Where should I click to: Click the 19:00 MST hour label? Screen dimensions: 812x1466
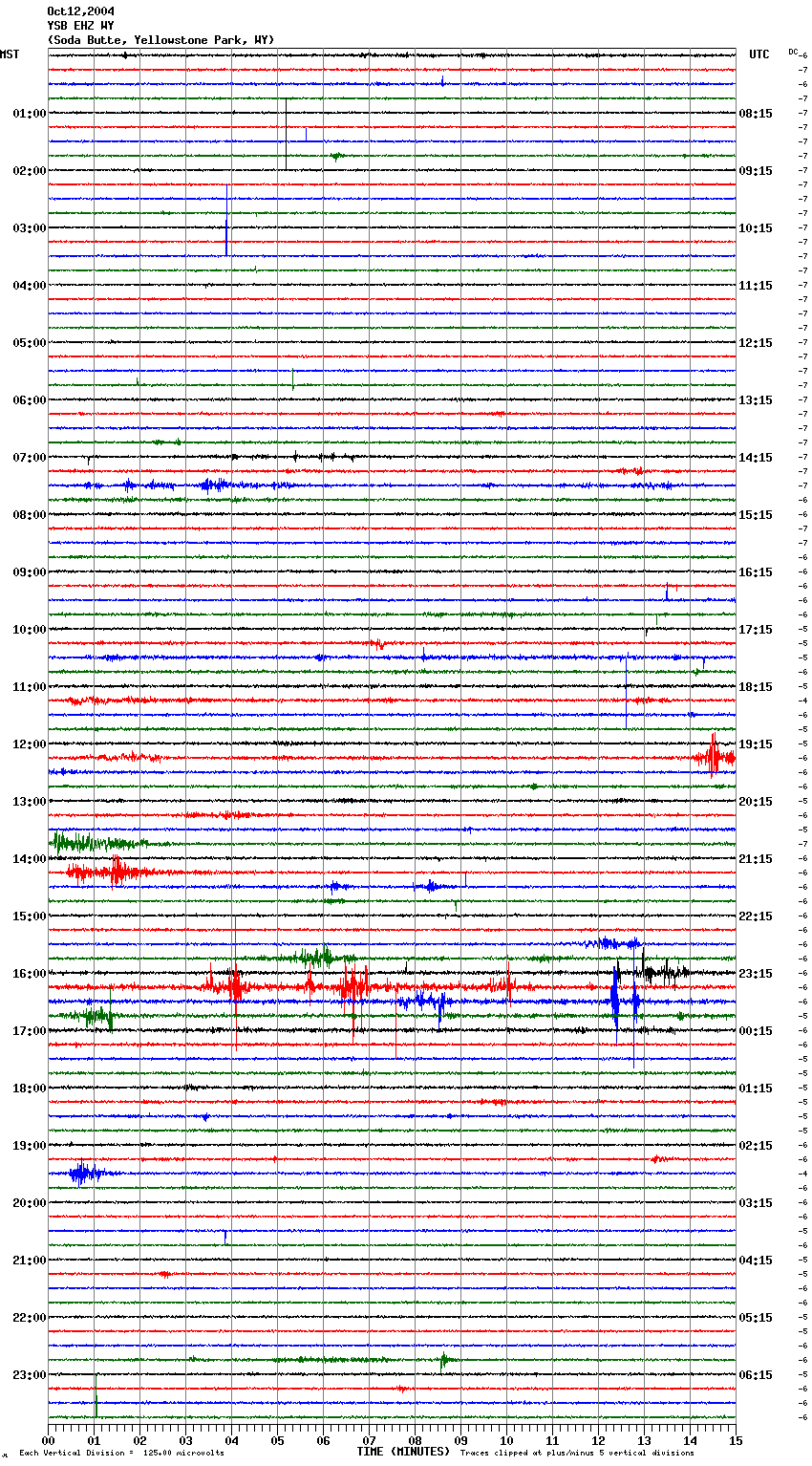[x=30, y=1146]
